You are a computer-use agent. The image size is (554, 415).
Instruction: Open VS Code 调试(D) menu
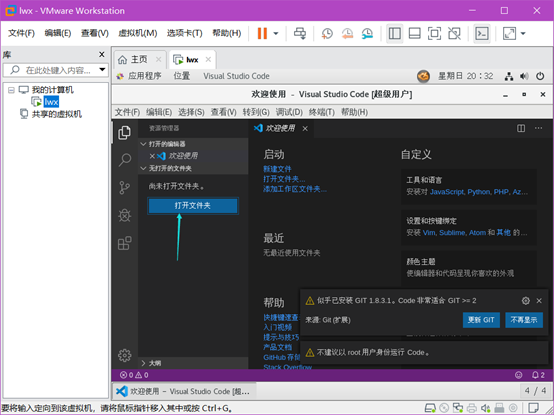click(x=289, y=112)
